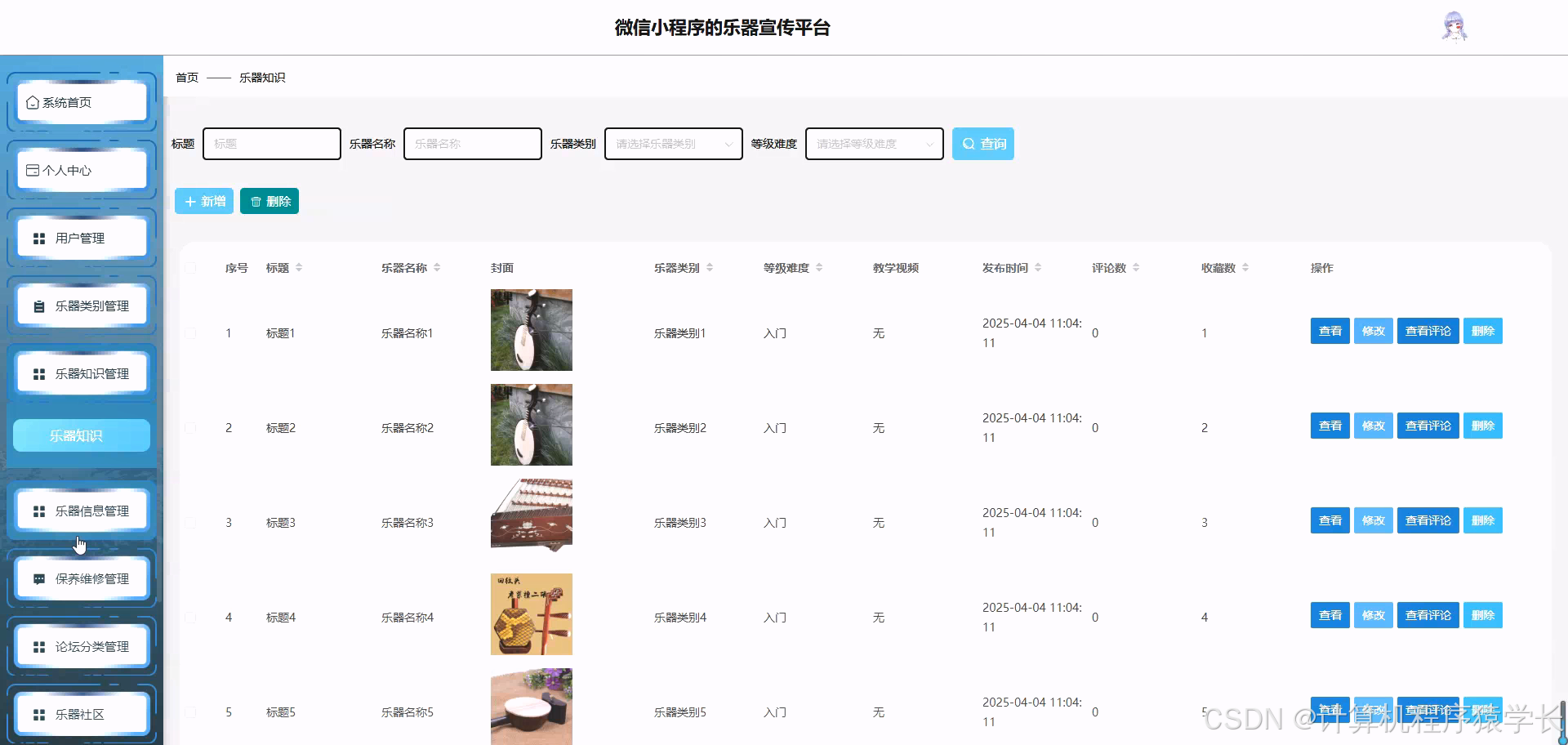This screenshot has height=745, width=1568.
Task: Open 保养维修管理 via its chat icon
Action: pos(38,578)
